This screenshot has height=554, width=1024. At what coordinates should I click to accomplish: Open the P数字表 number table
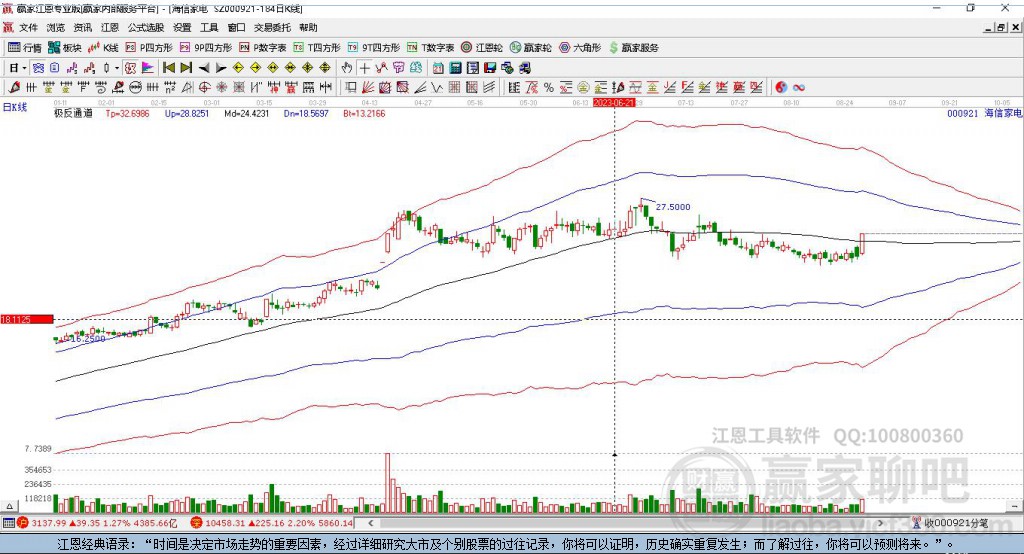tap(263, 48)
